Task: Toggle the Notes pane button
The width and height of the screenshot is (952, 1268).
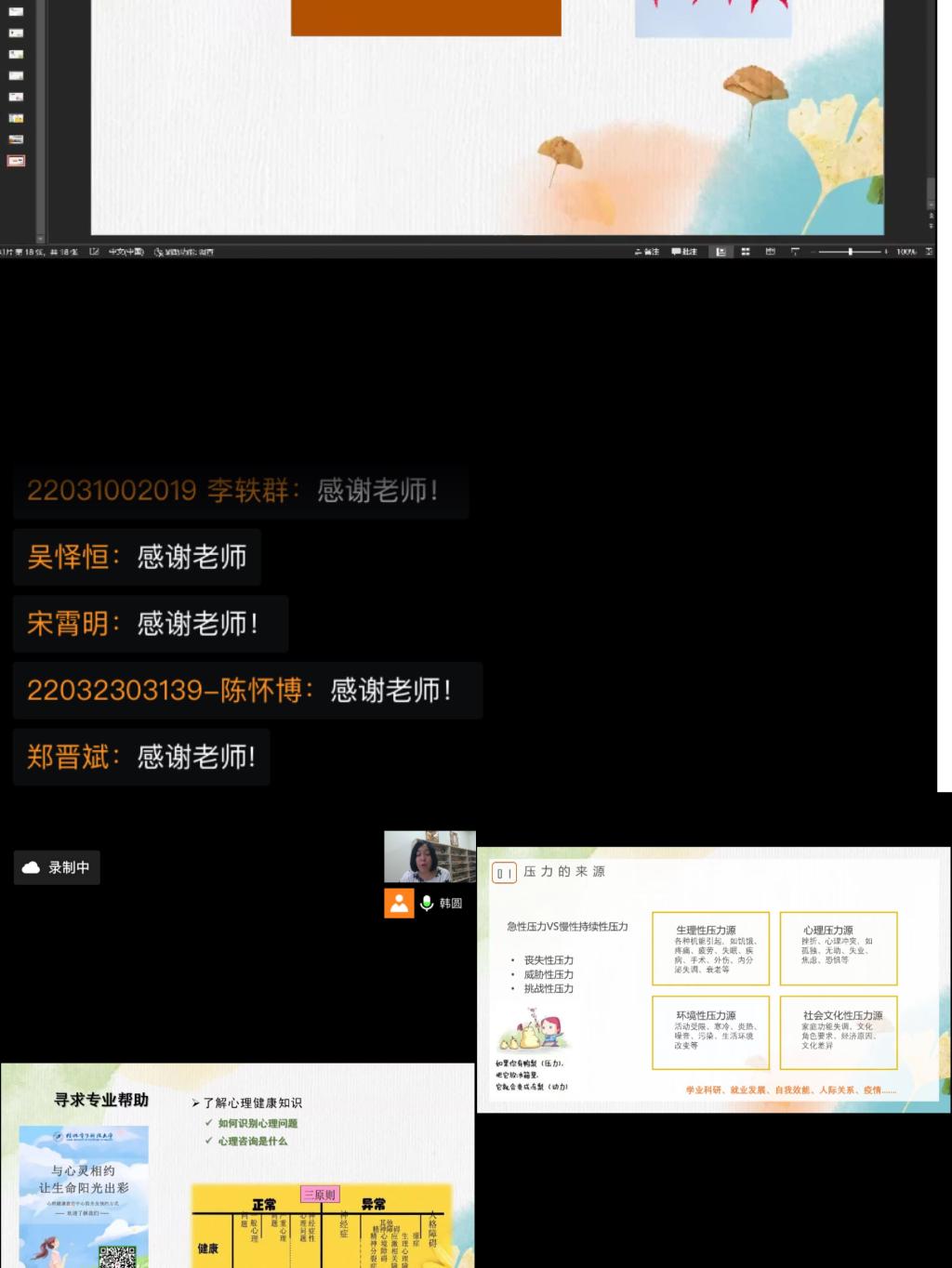Action: click(x=646, y=251)
